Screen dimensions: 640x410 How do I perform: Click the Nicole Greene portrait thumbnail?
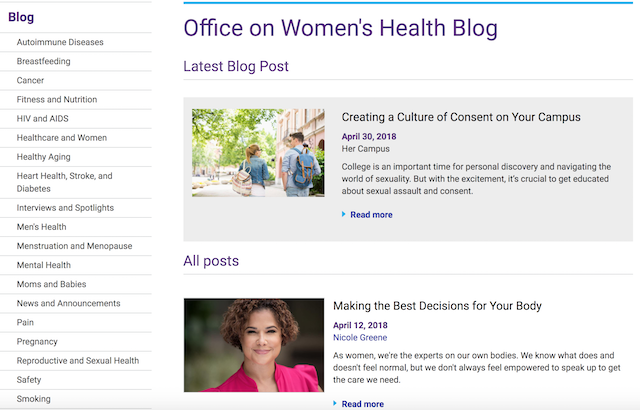click(x=254, y=346)
